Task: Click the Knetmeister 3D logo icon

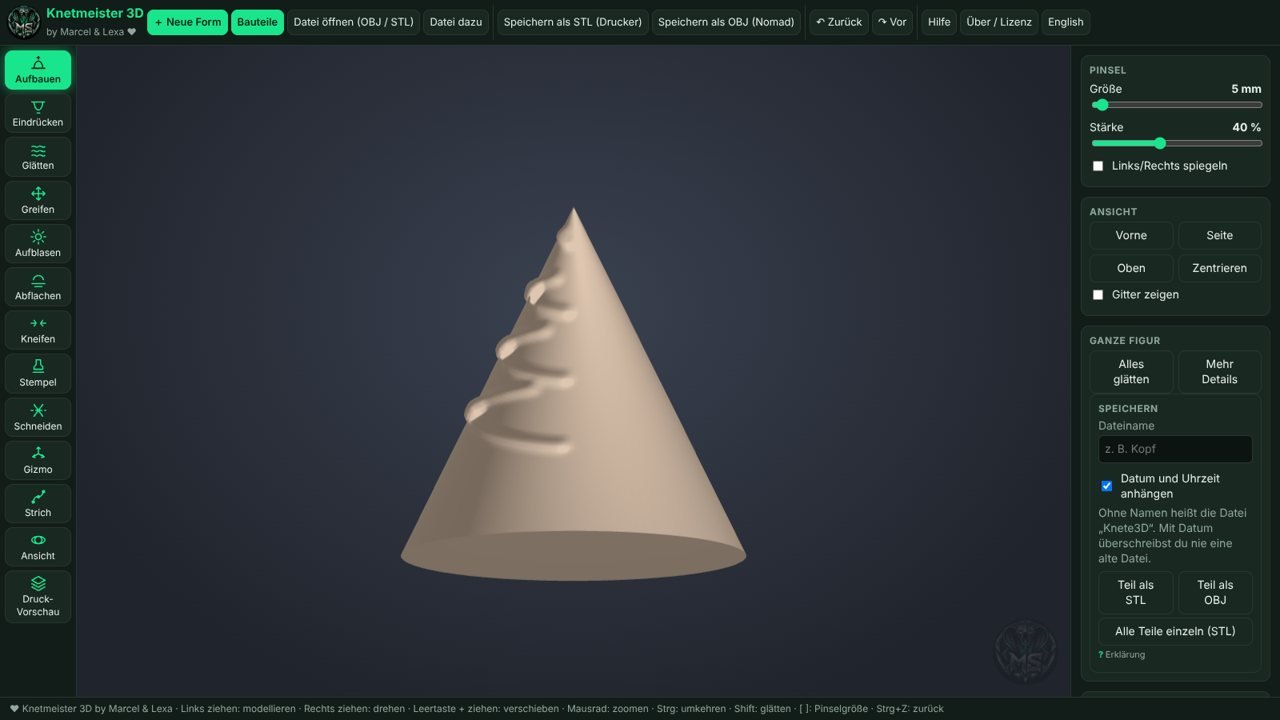Action: (24, 22)
